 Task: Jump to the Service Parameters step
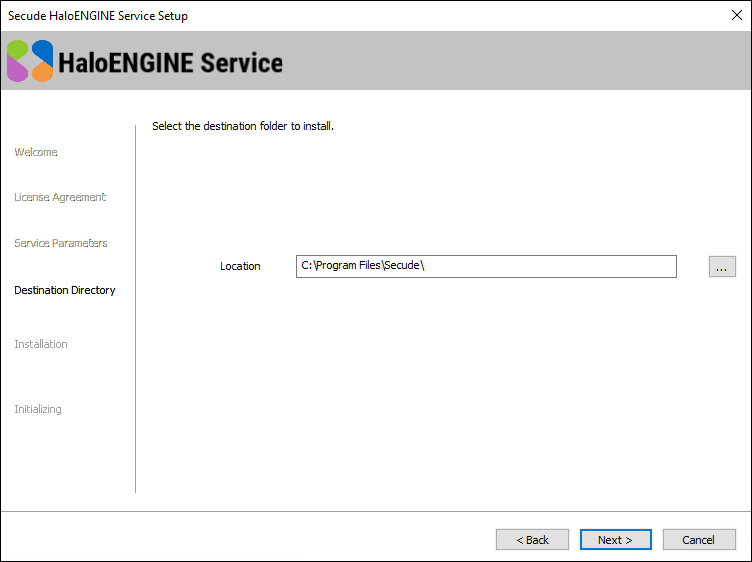point(61,243)
